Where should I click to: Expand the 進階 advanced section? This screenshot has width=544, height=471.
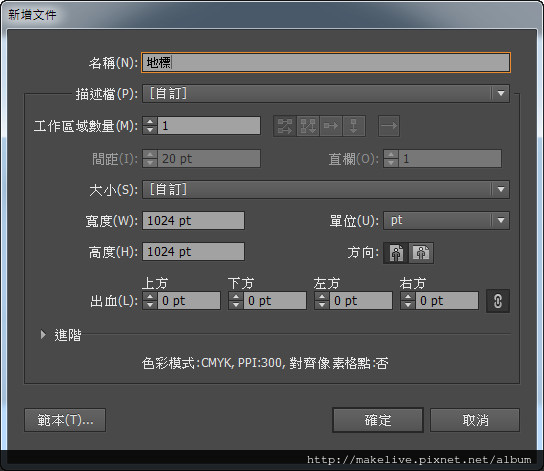(x=43, y=335)
